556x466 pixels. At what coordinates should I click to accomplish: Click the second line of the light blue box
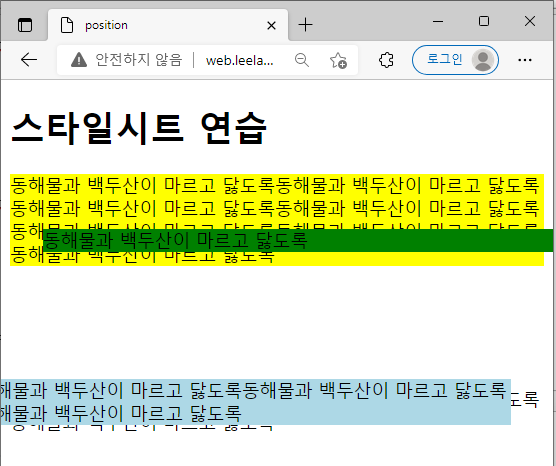tap(121, 413)
